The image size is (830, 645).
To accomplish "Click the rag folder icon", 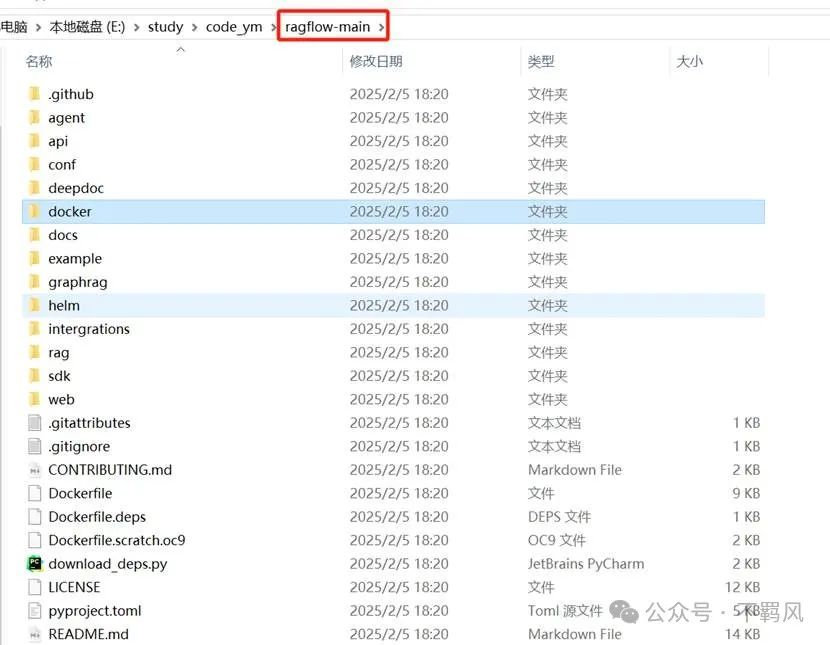I will 34,352.
